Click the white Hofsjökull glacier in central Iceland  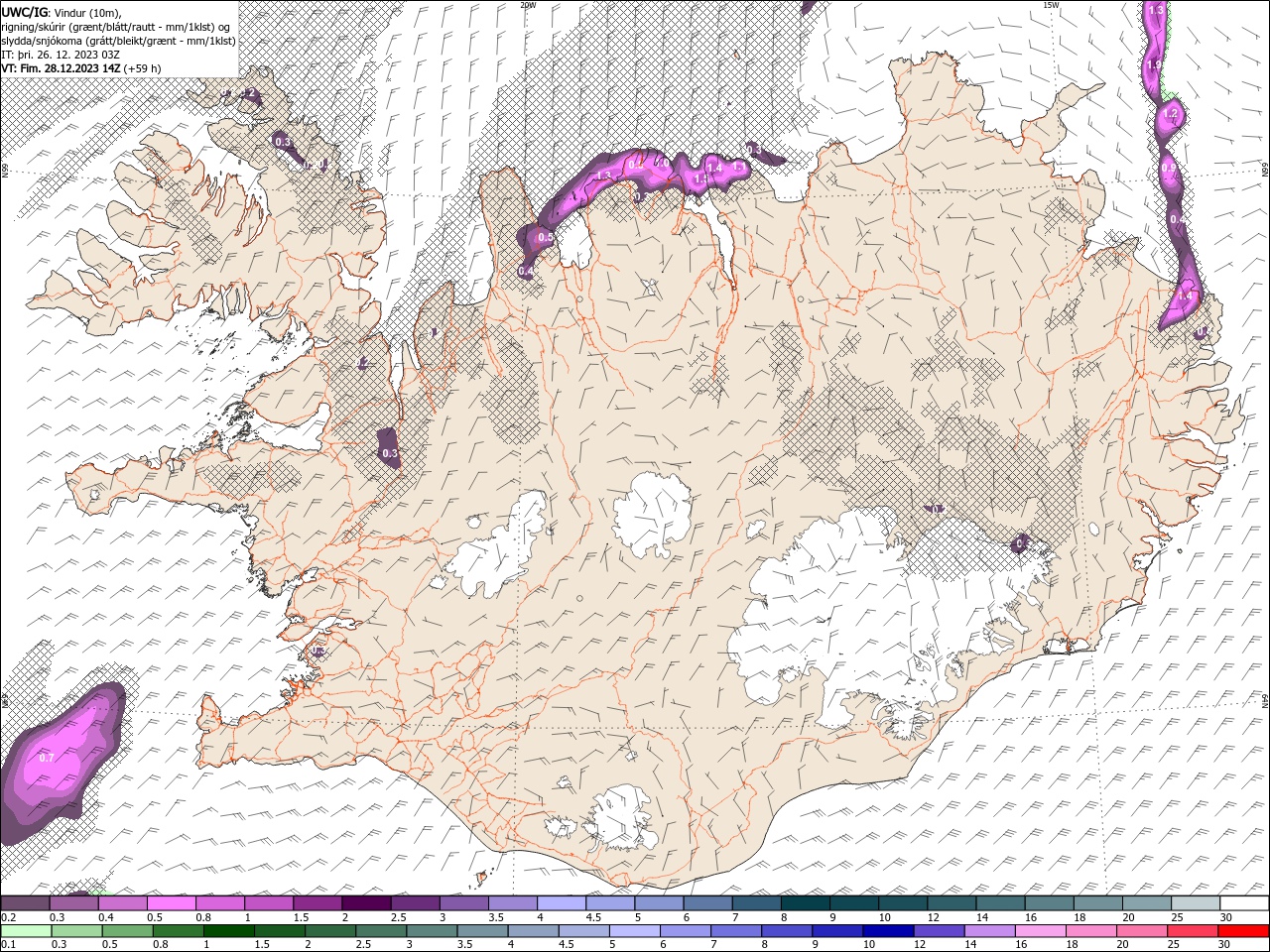pos(652,515)
